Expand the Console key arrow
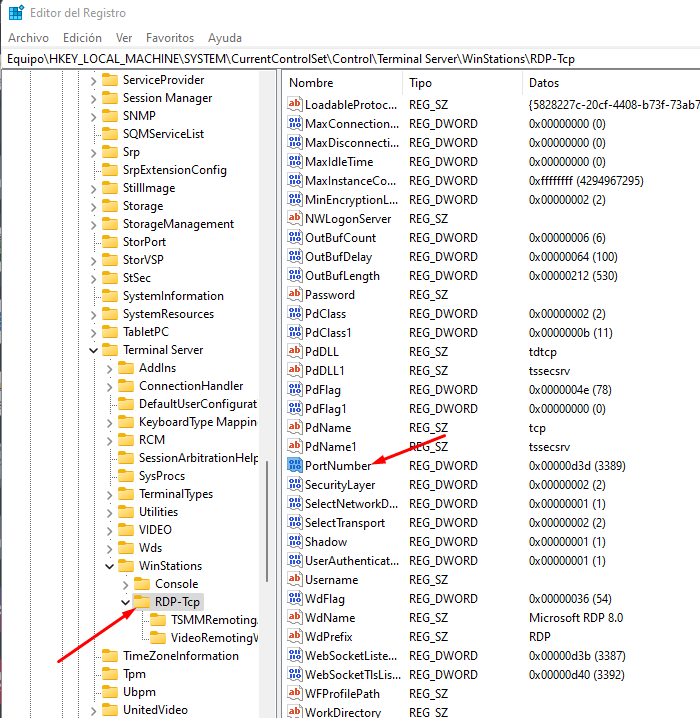The width and height of the screenshot is (700, 718). pyautogui.click(x=126, y=584)
